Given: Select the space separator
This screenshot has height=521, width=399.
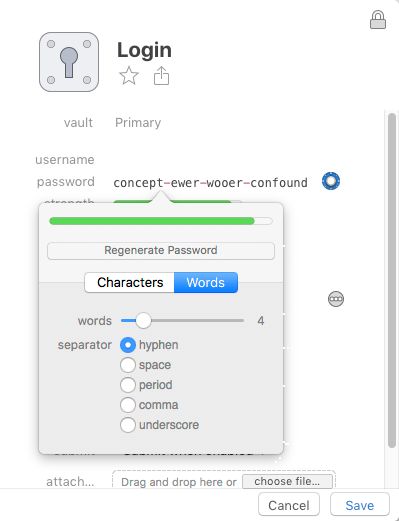Looking at the screenshot, I should click(x=128, y=365).
